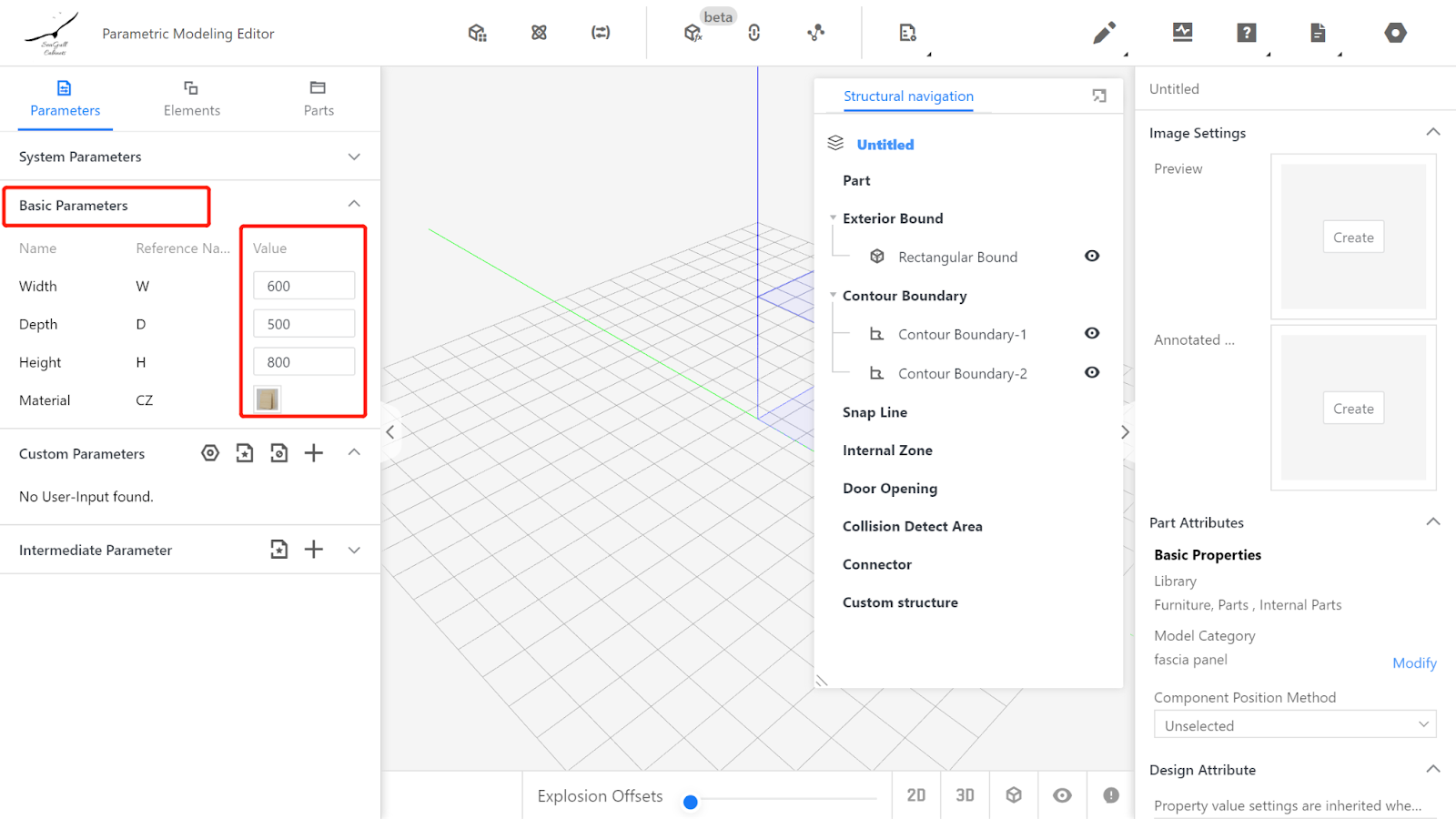Add an intermediate parameter with plus icon
Screen dimensions: 1456x819
tap(313, 550)
